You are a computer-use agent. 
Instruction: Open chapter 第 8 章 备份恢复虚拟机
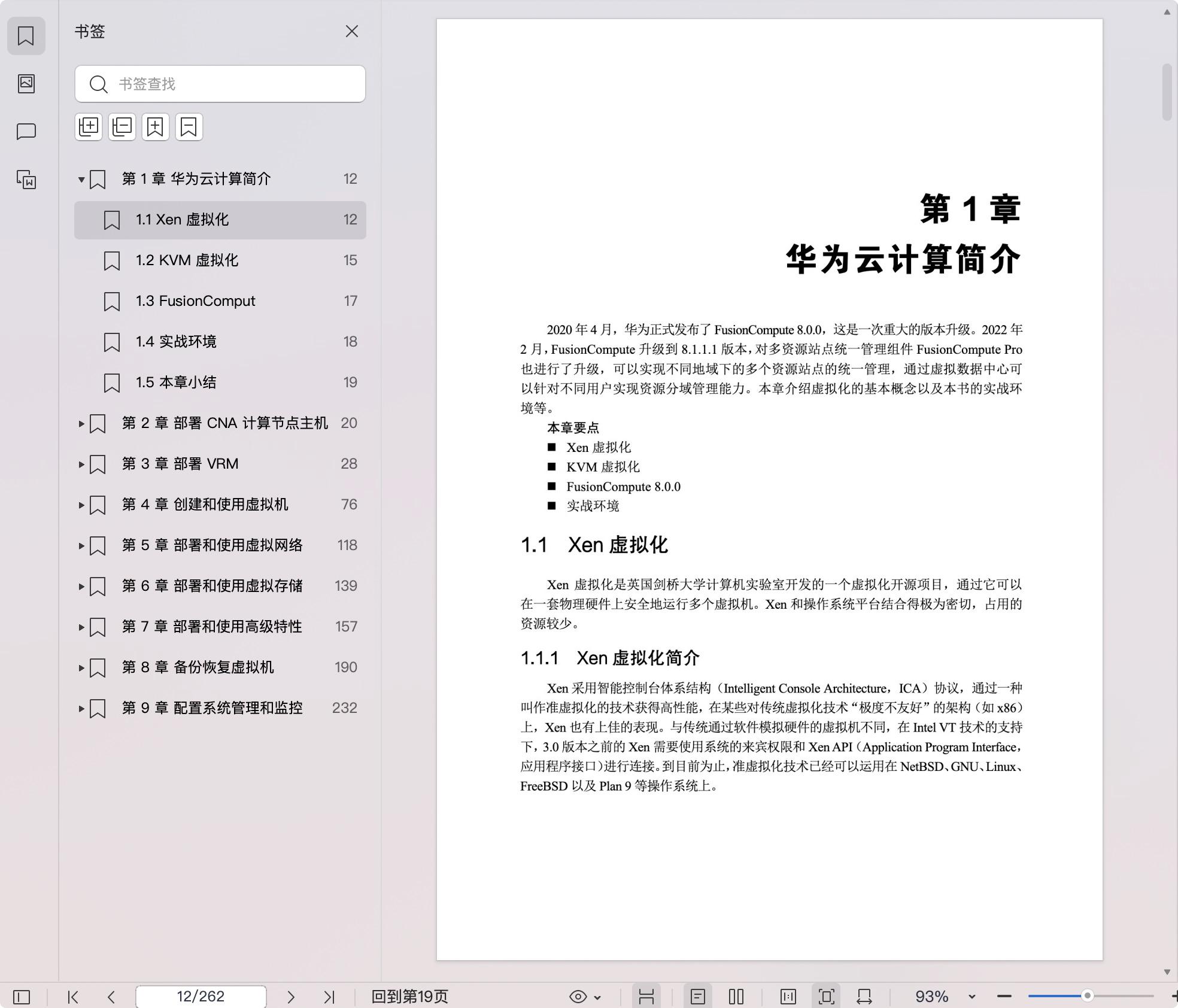tap(220, 667)
